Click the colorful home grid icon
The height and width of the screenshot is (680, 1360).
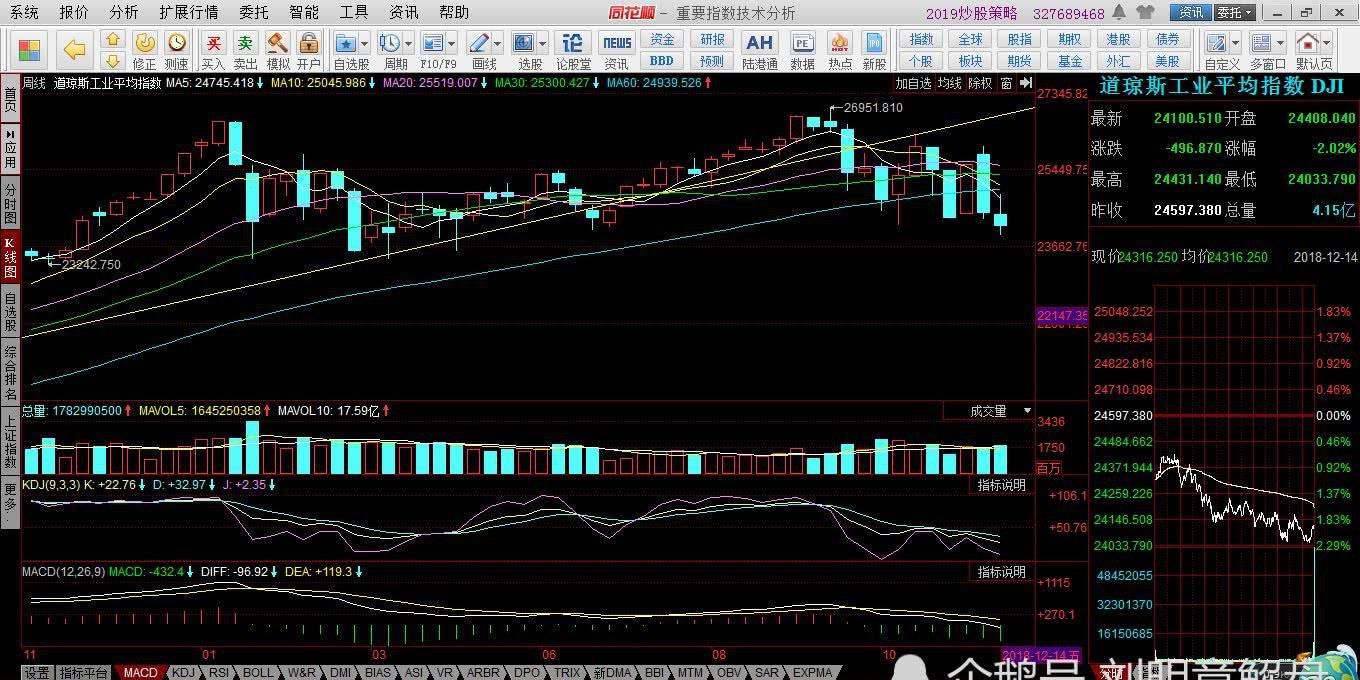point(30,48)
